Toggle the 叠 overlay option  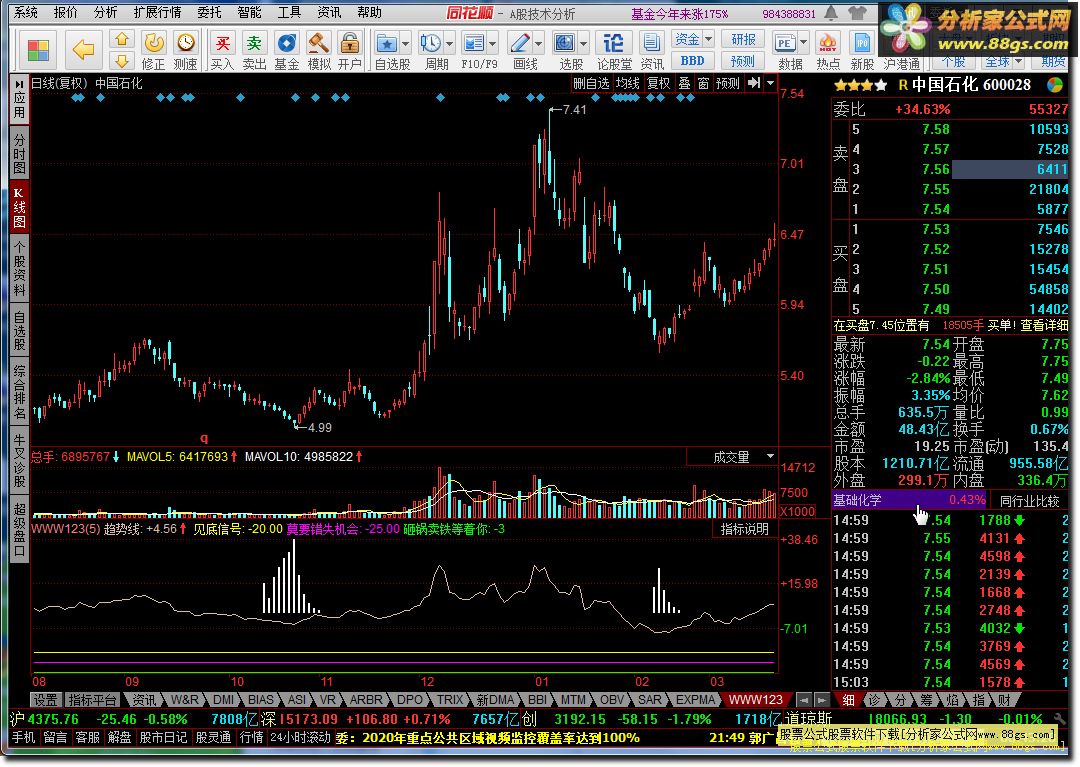tap(684, 83)
